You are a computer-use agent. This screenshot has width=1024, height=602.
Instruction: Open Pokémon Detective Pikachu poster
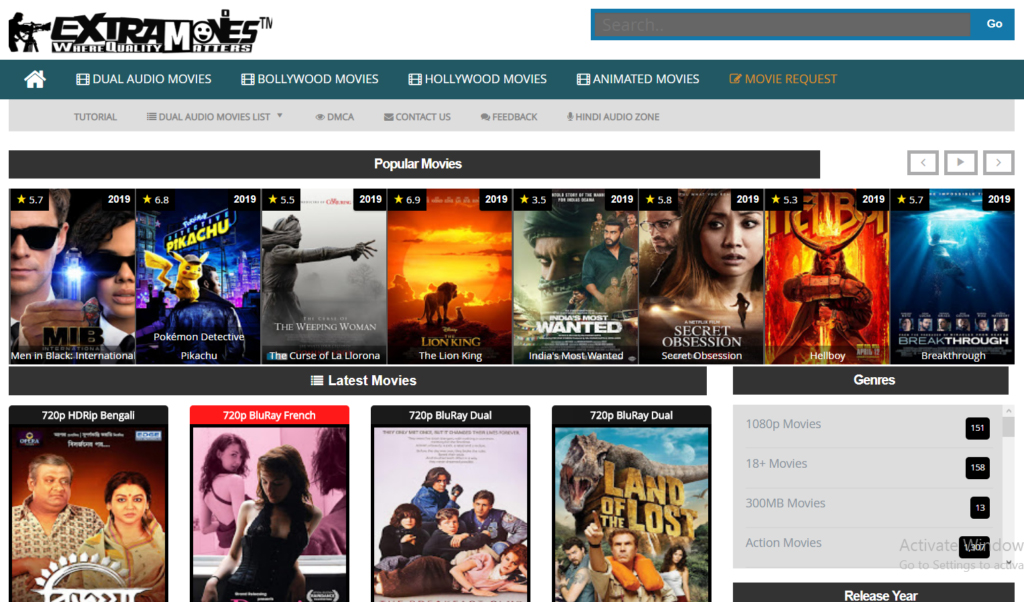click(198, 276)
